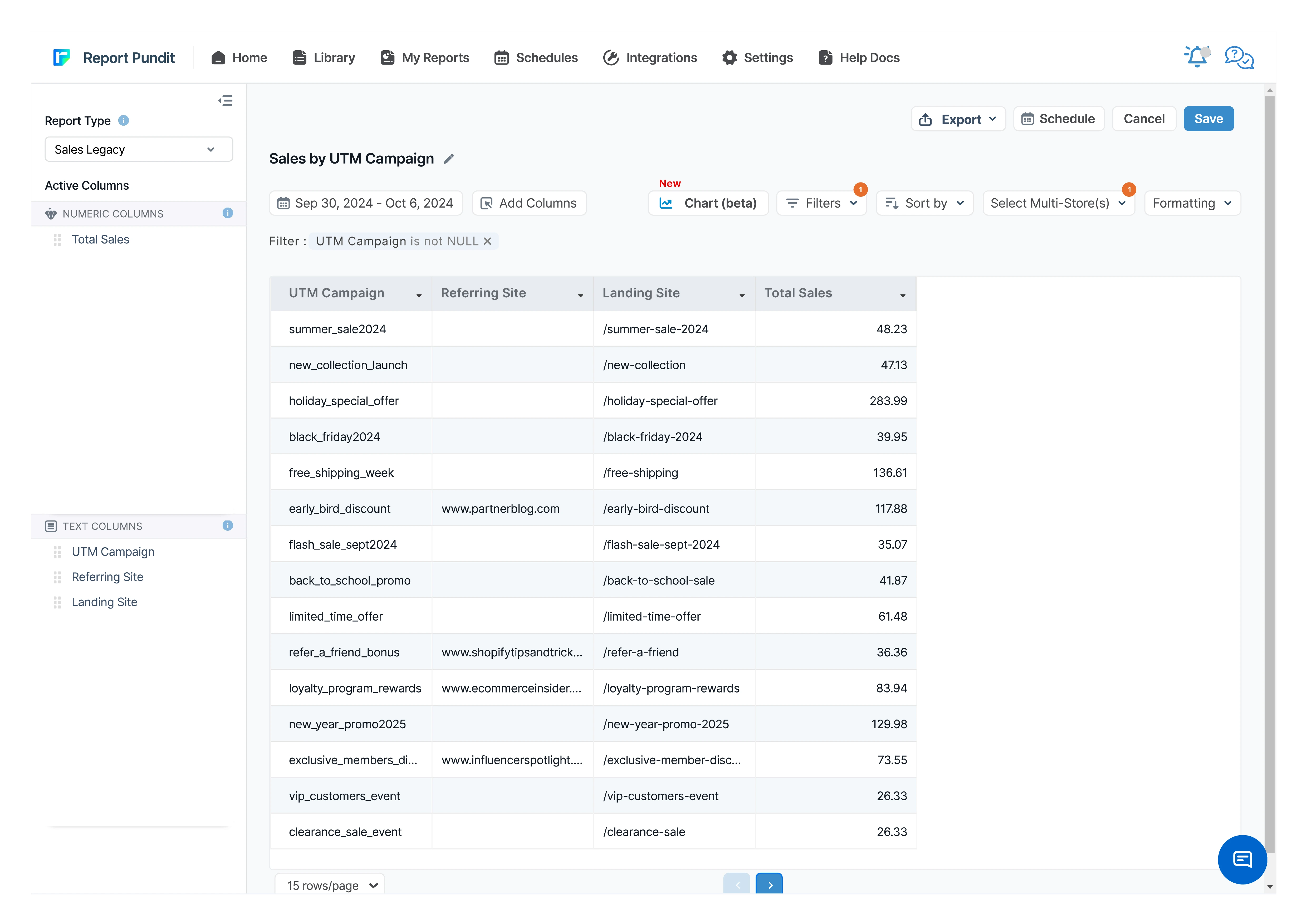Open the 15 rows/page selector
The height and width of the screenshot is (924, 1307).
pos(330,885)
